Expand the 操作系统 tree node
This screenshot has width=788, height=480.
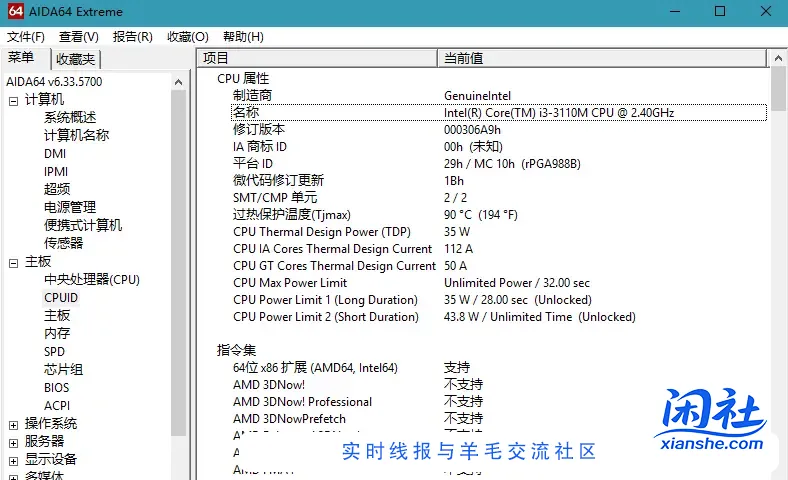click(x=13, y=424)
